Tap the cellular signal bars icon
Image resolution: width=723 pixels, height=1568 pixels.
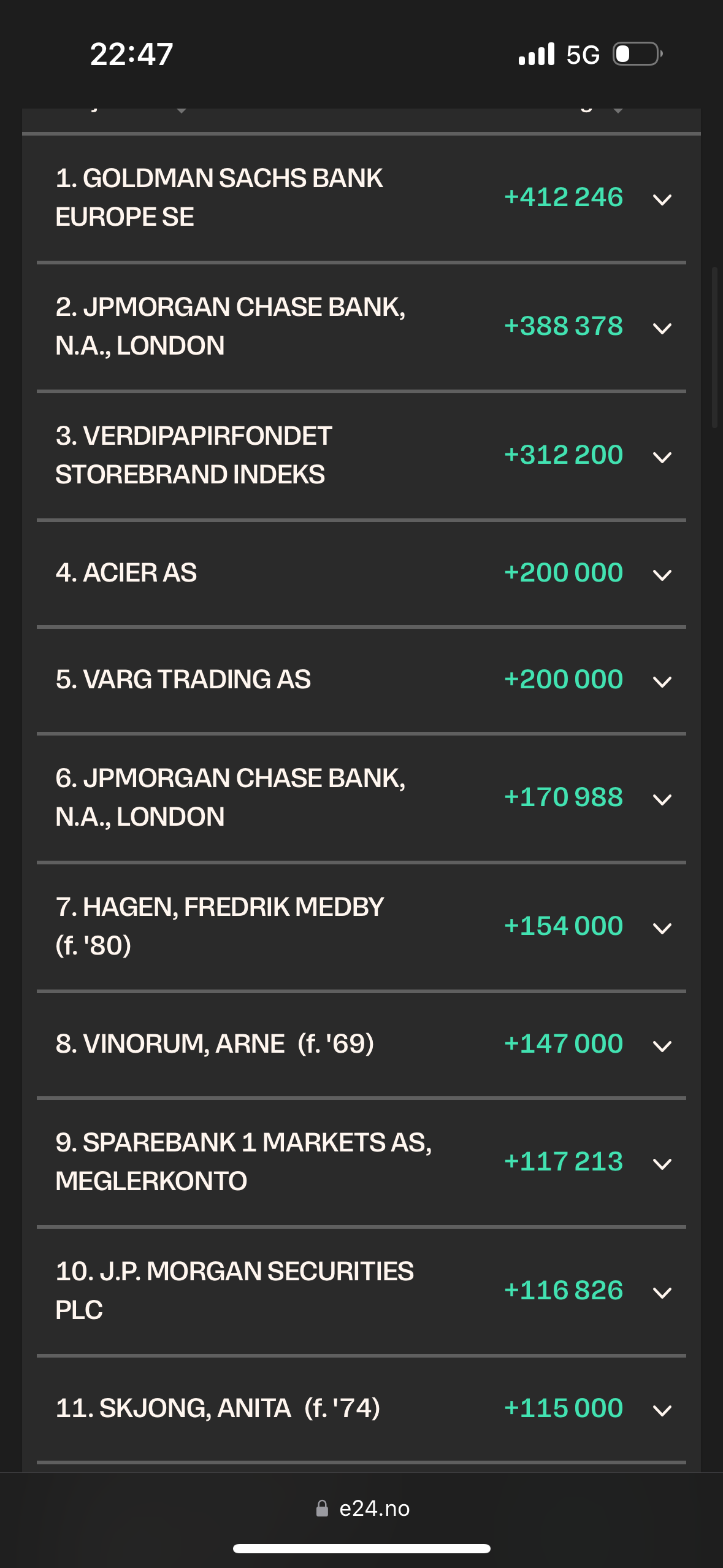tap(537, 54)
